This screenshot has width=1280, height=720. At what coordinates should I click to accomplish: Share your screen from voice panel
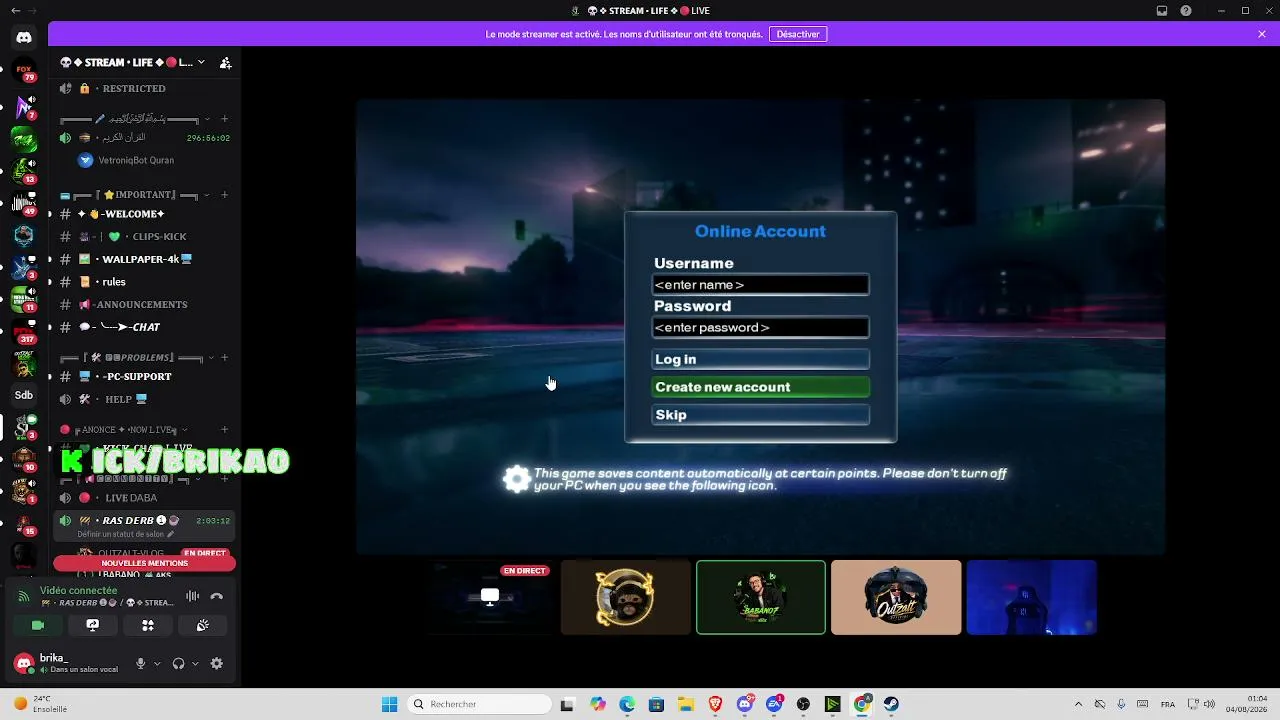(x=93, y=625)
